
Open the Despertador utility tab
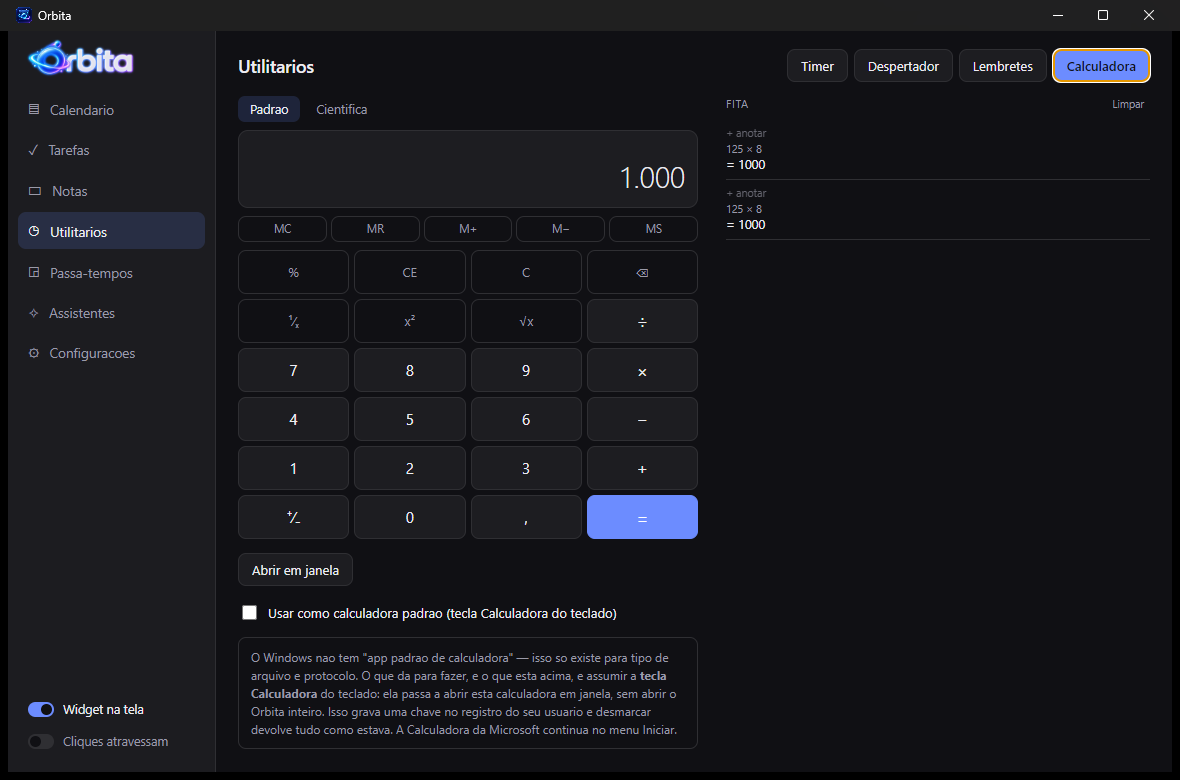(903, 66)
